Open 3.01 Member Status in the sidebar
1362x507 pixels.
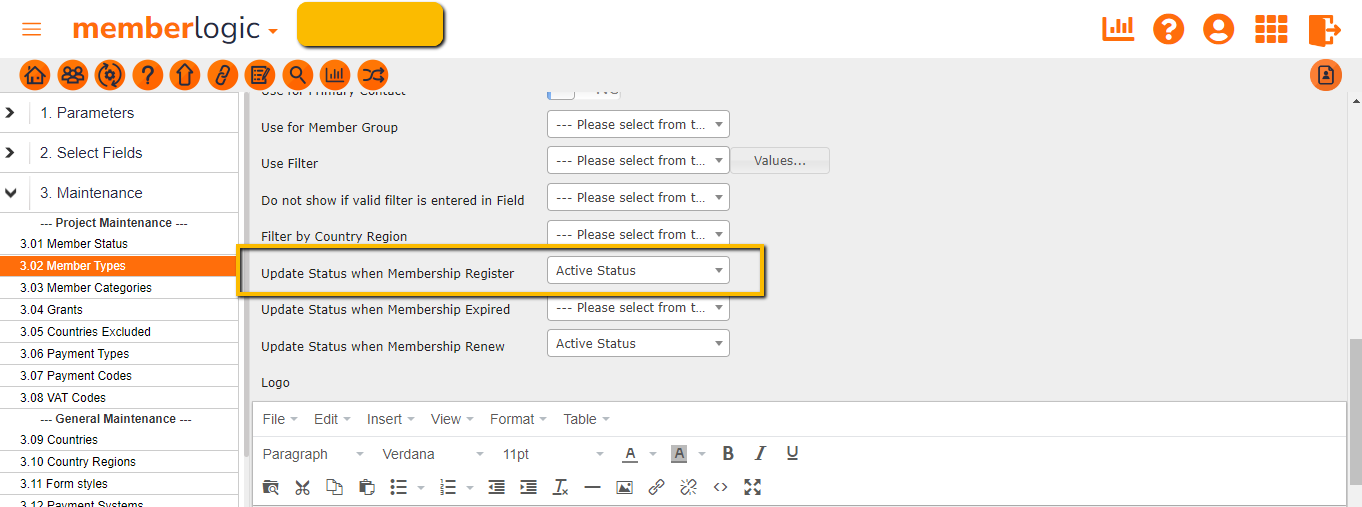(x=74, y=244)
